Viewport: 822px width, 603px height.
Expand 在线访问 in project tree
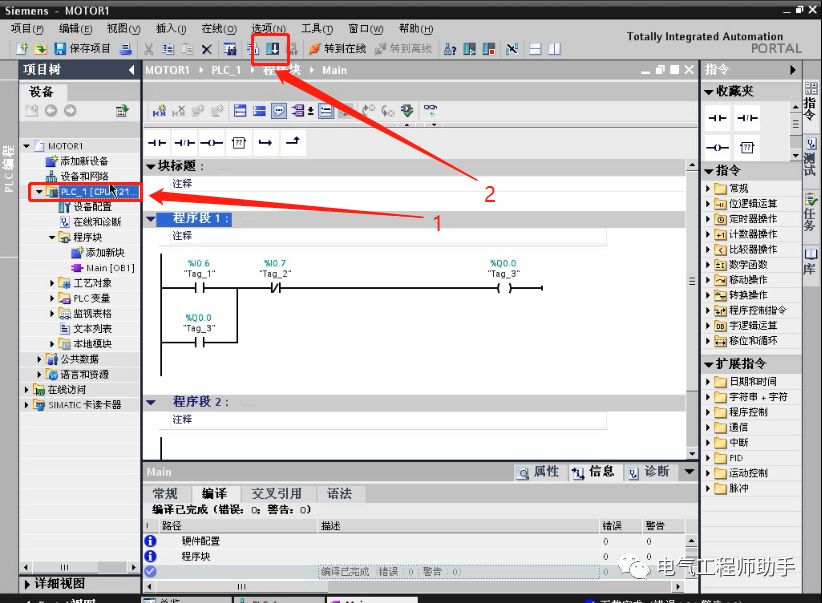(x=26, y=390)
